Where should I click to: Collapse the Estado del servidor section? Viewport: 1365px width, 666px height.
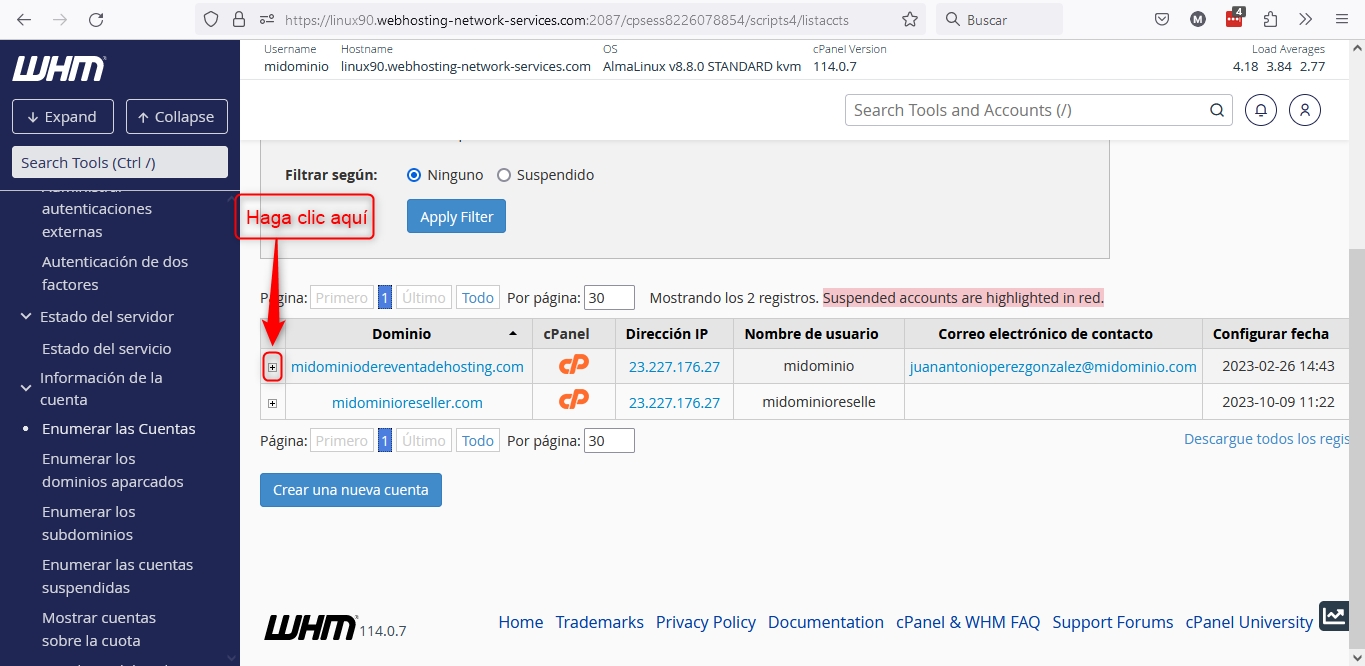(x=26, y=317)
